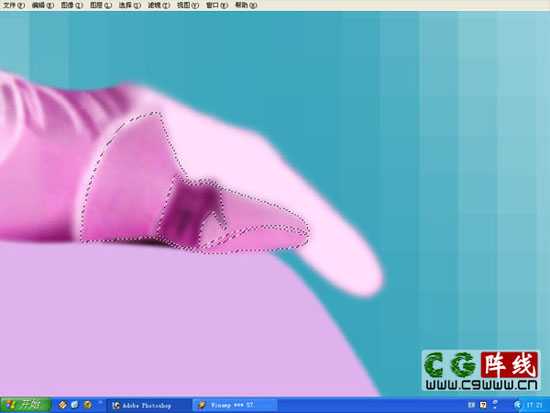Screen dimensions: 550x413
Task: Open the 视图 (View) menu
Action: (188, 5)
